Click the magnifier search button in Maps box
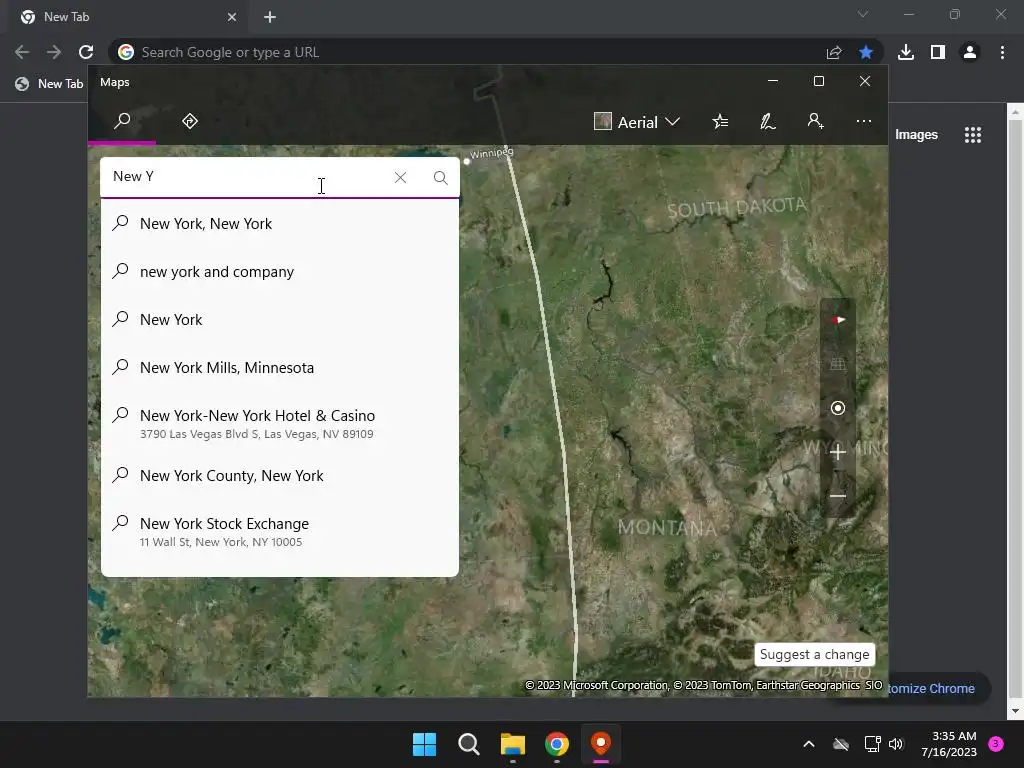This screenshot has width=1024, height=768. [x=441, y=178]
